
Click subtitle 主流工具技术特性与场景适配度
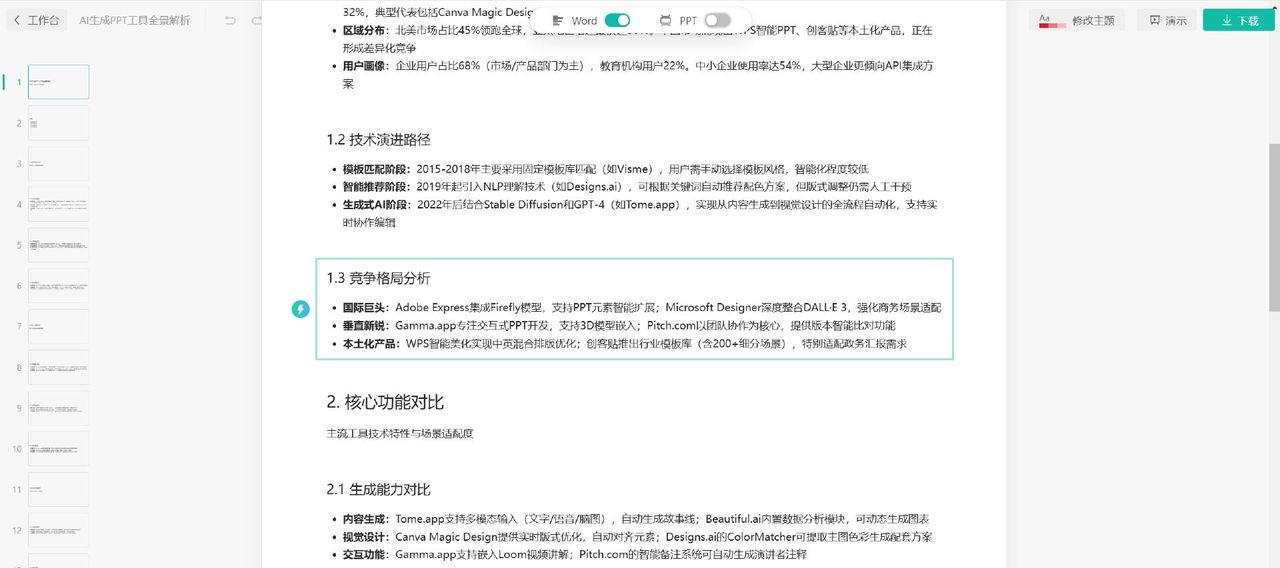(x=399, y=434)
